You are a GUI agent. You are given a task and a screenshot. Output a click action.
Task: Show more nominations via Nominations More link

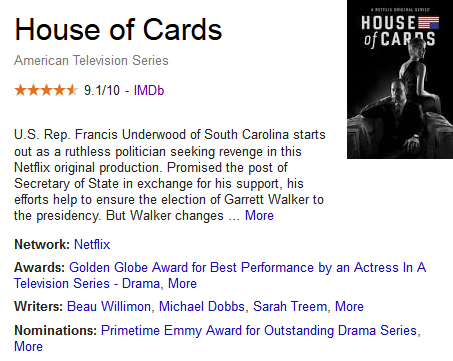[x=28, y=347]
